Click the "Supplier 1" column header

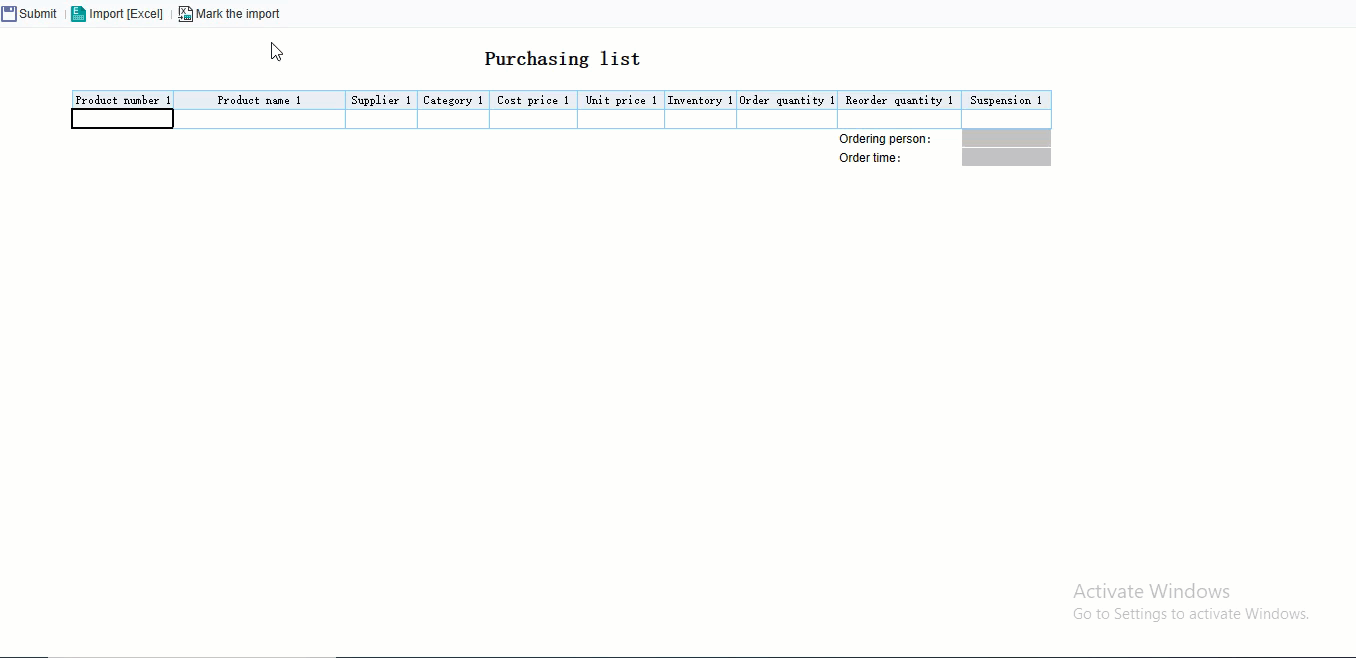coord(381,100)
